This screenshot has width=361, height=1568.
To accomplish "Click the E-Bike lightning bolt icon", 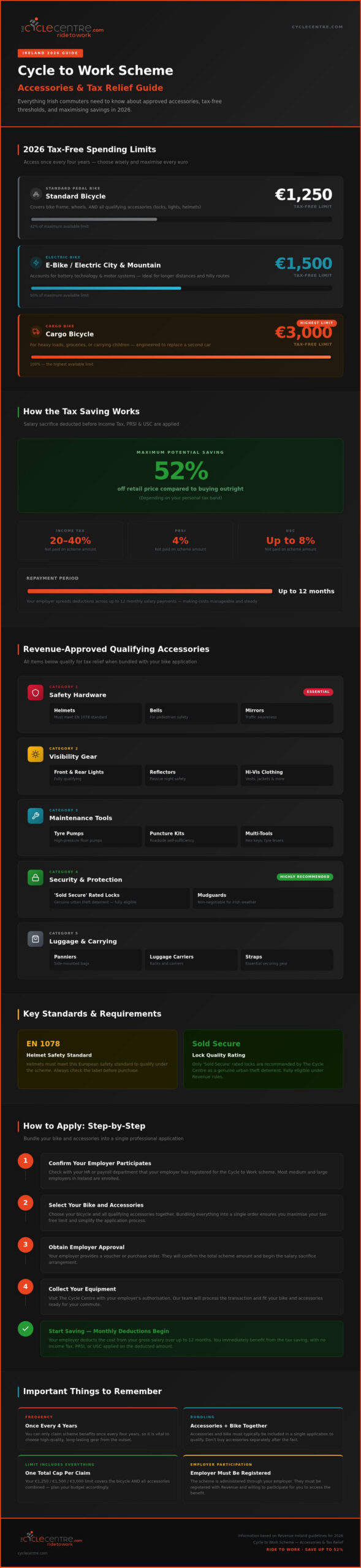I will coord(36,263).
